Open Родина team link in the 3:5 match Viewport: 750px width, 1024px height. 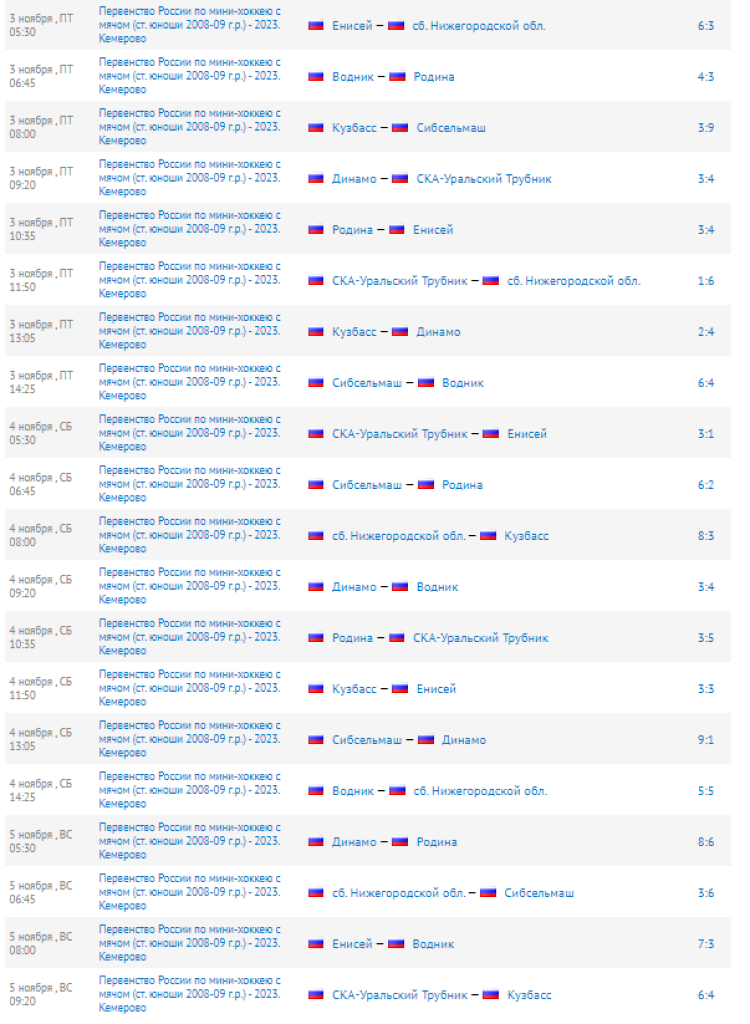tap(352, 637)
